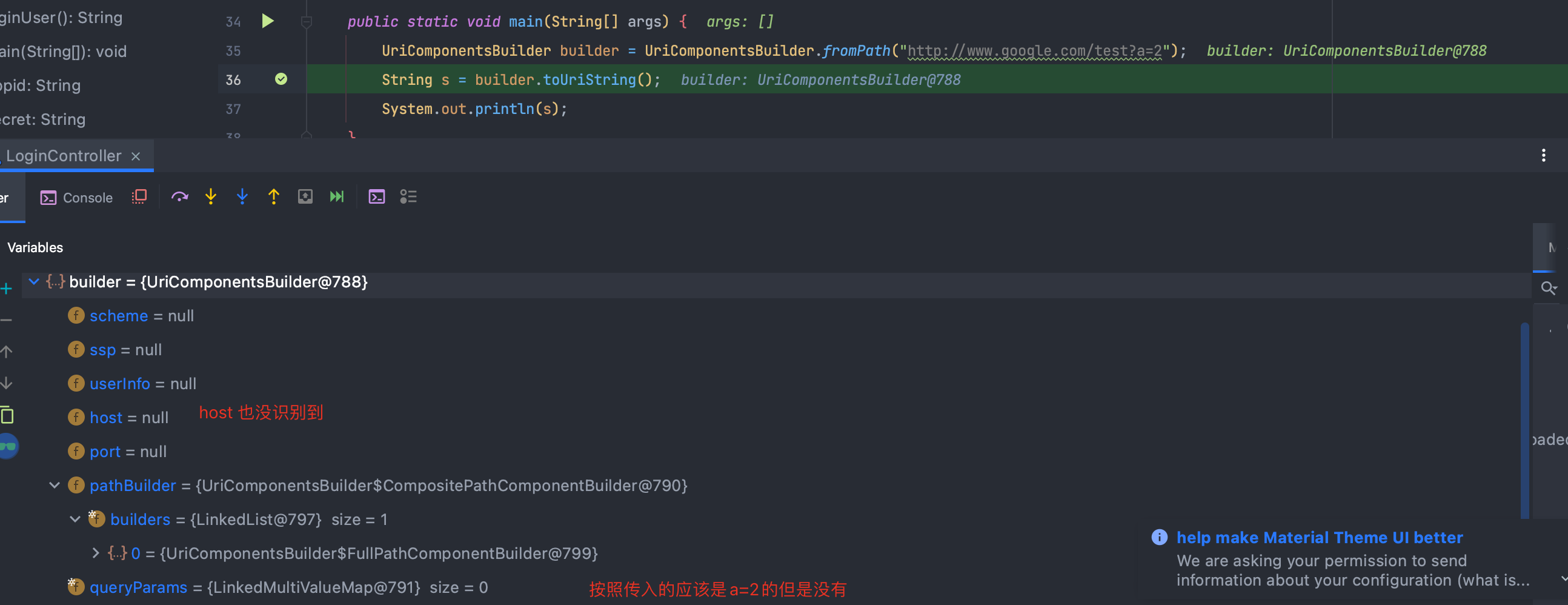Screen dimensions: 1568x605
Task: Click the Step Out icon
Action: pos(274,196)
